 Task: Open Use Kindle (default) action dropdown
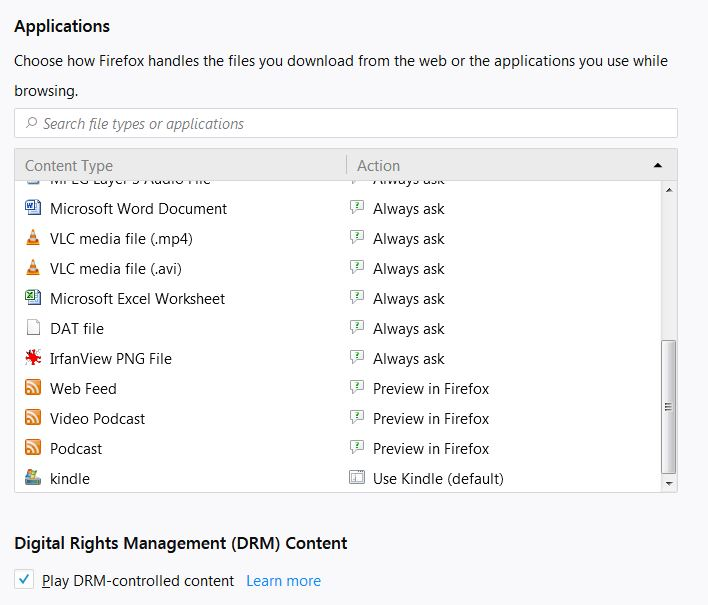coord(437,478)
